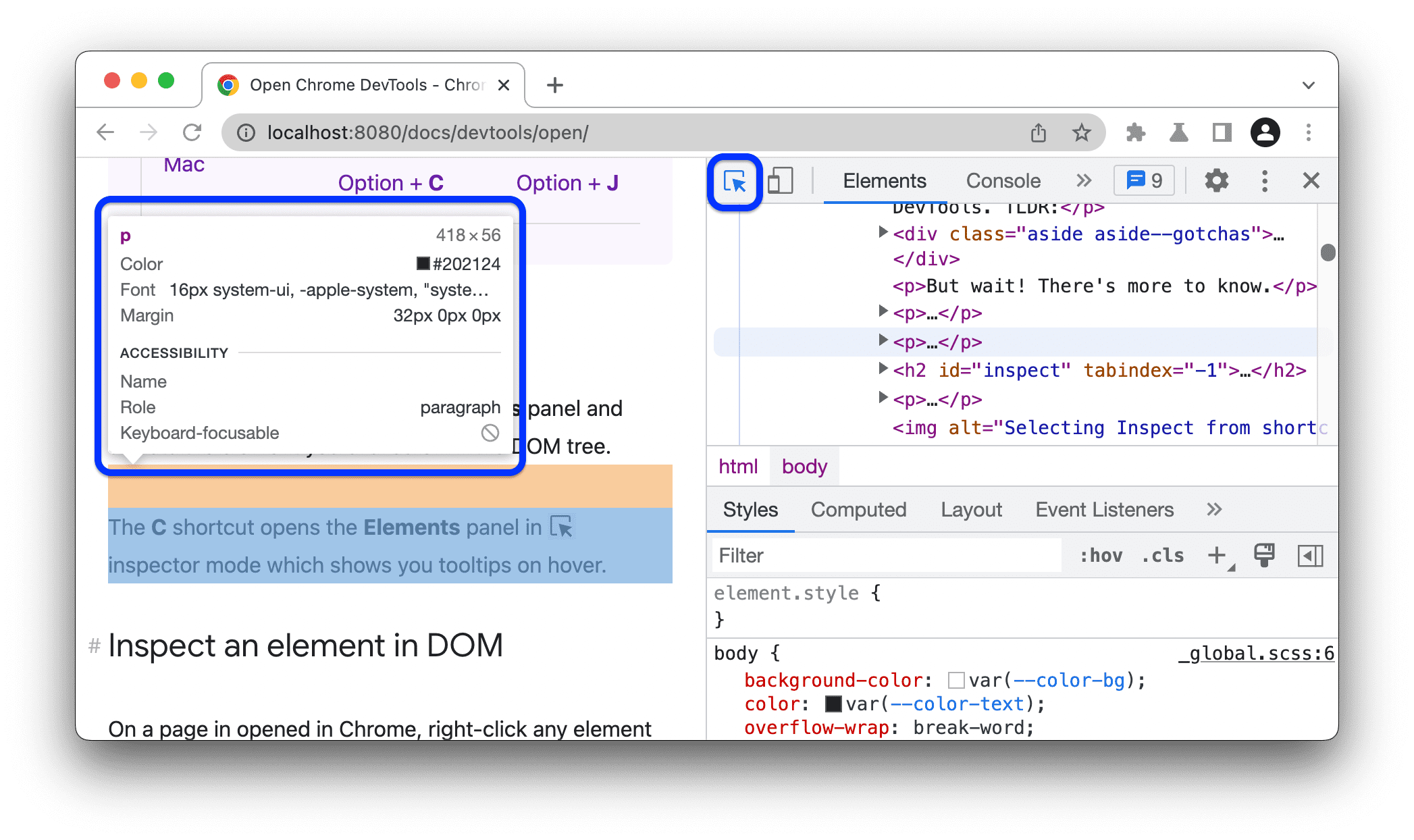
Task: Click the add new style rule button
Action: (1220, 556)
